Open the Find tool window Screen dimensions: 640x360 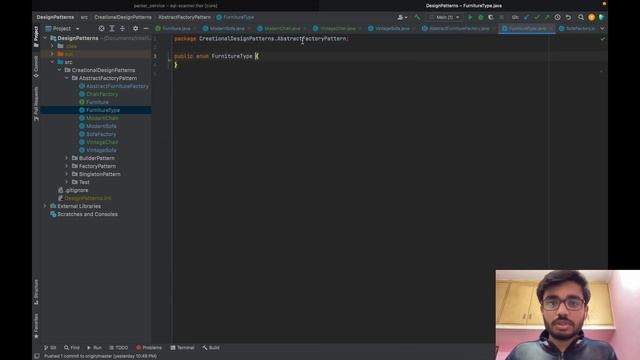tap(72, 348)
